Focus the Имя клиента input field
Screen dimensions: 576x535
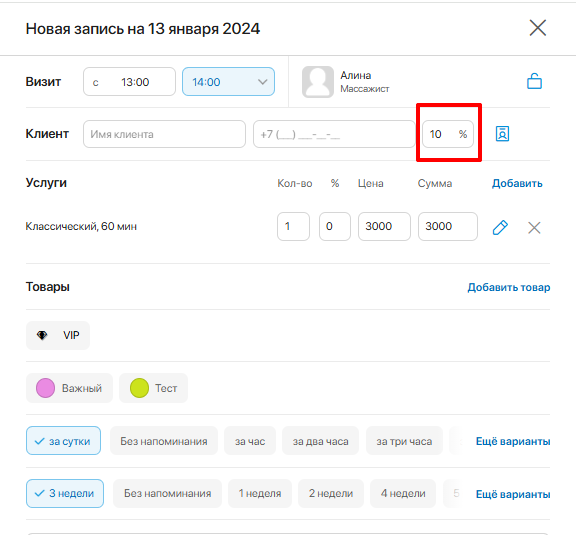(164, 134)
